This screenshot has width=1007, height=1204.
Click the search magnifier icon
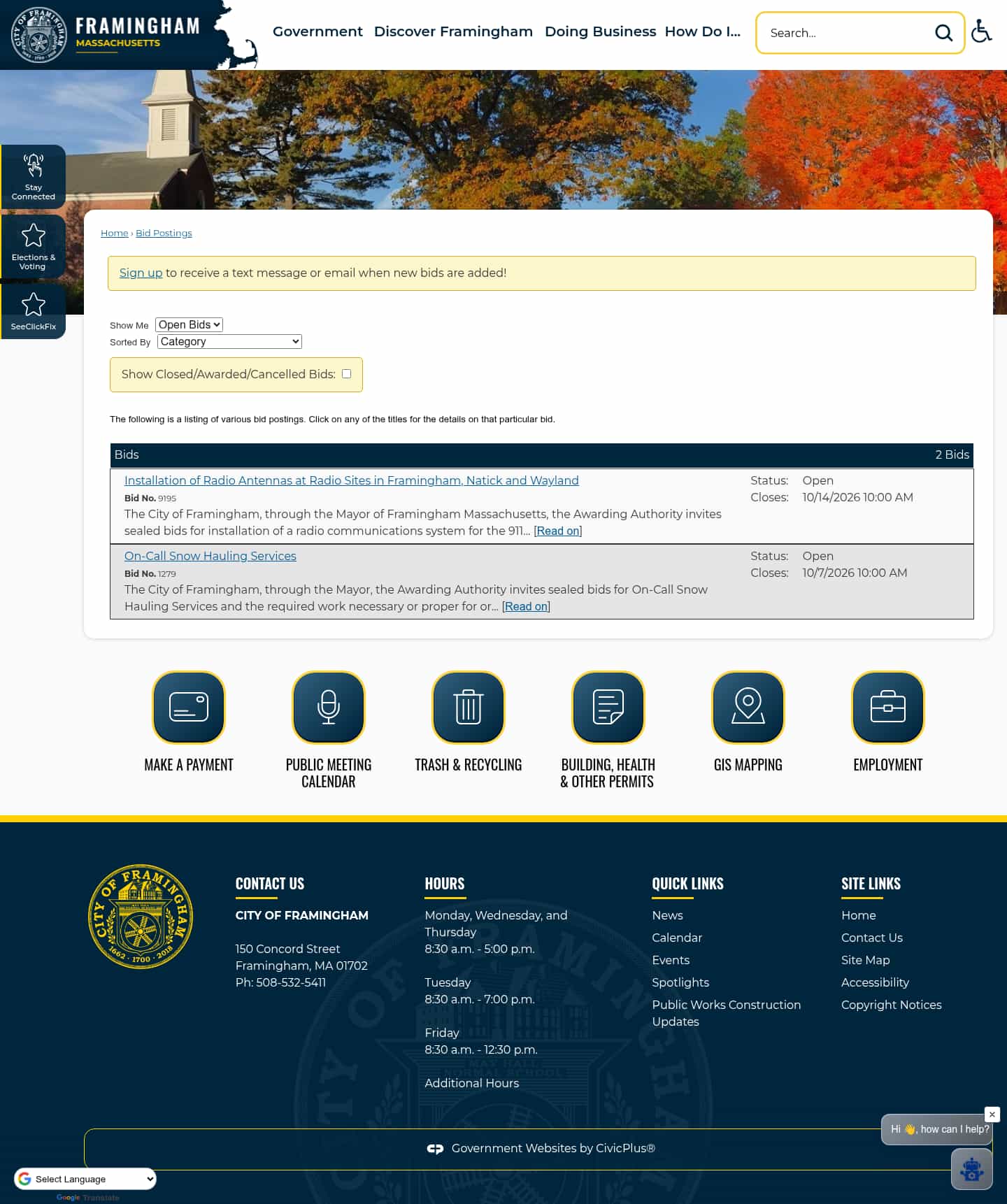pyautogui.click(x=943, y=33)
